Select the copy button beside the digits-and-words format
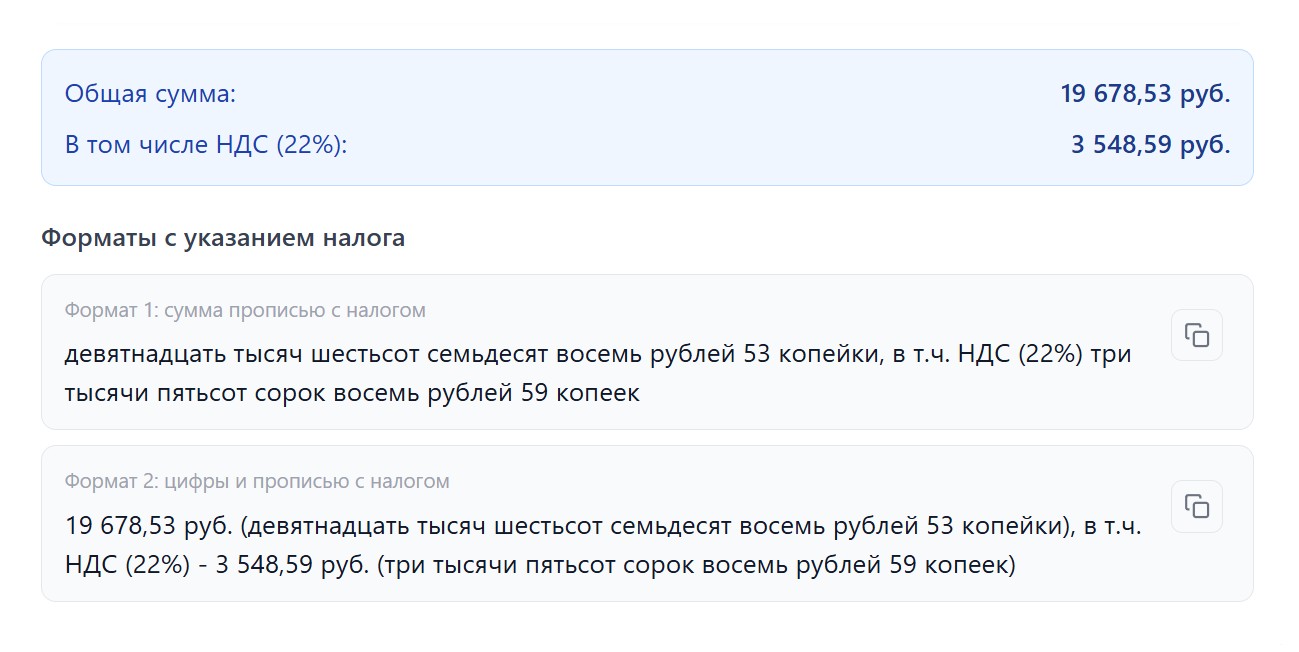 [1196, 507]
